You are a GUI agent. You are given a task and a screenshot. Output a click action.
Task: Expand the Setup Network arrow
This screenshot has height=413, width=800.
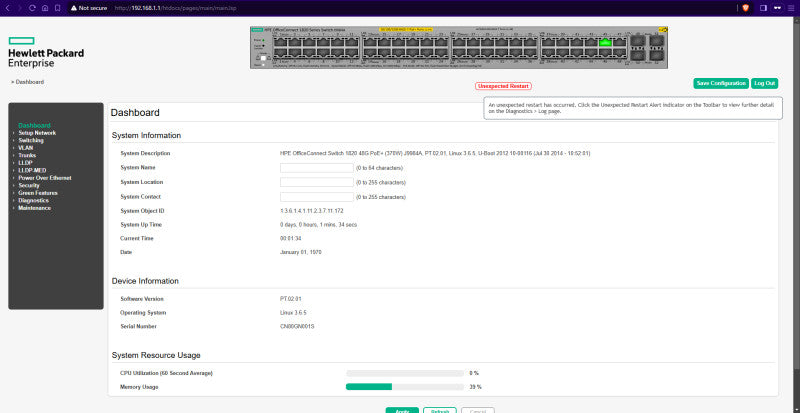click(x=14, y=133)
